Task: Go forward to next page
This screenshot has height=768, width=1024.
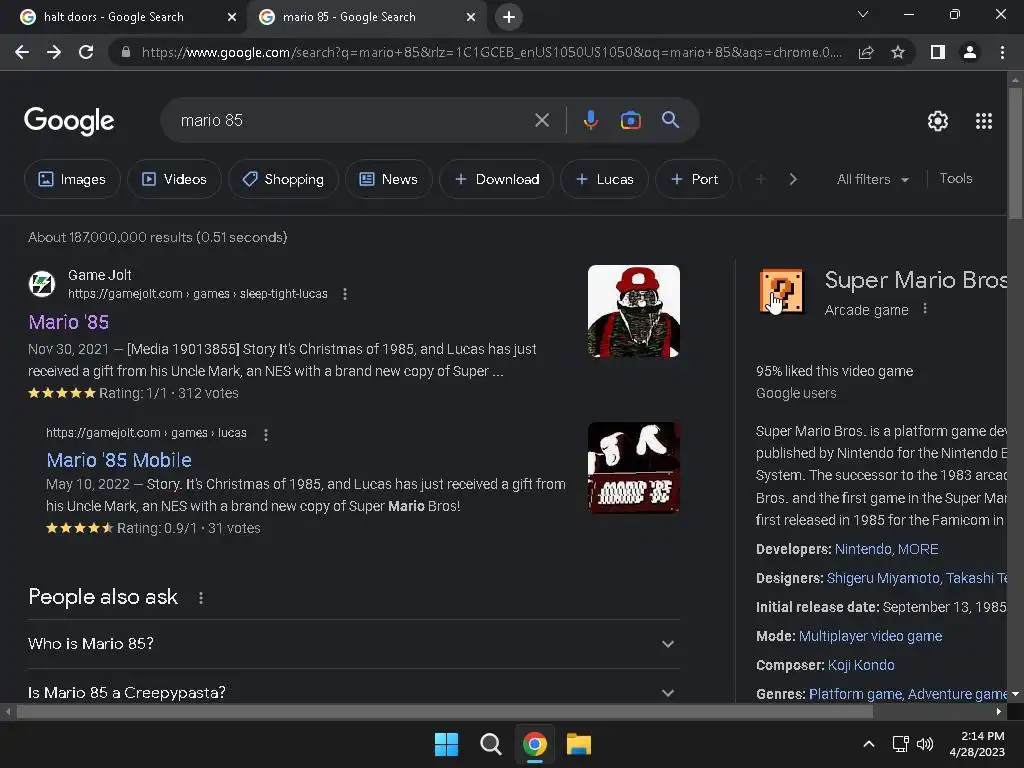Action: tap(54, 52)
